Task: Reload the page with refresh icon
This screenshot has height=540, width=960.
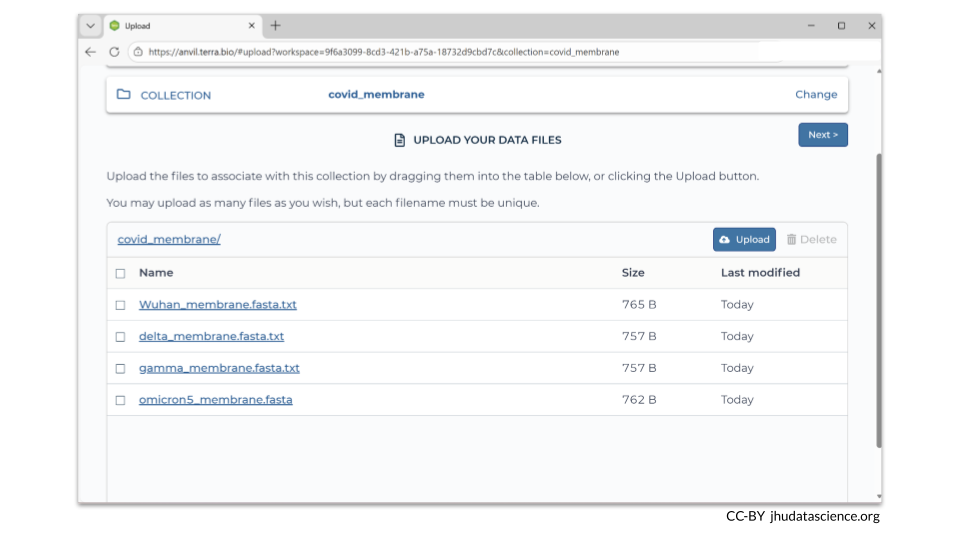Action: [x=114, y=52]
